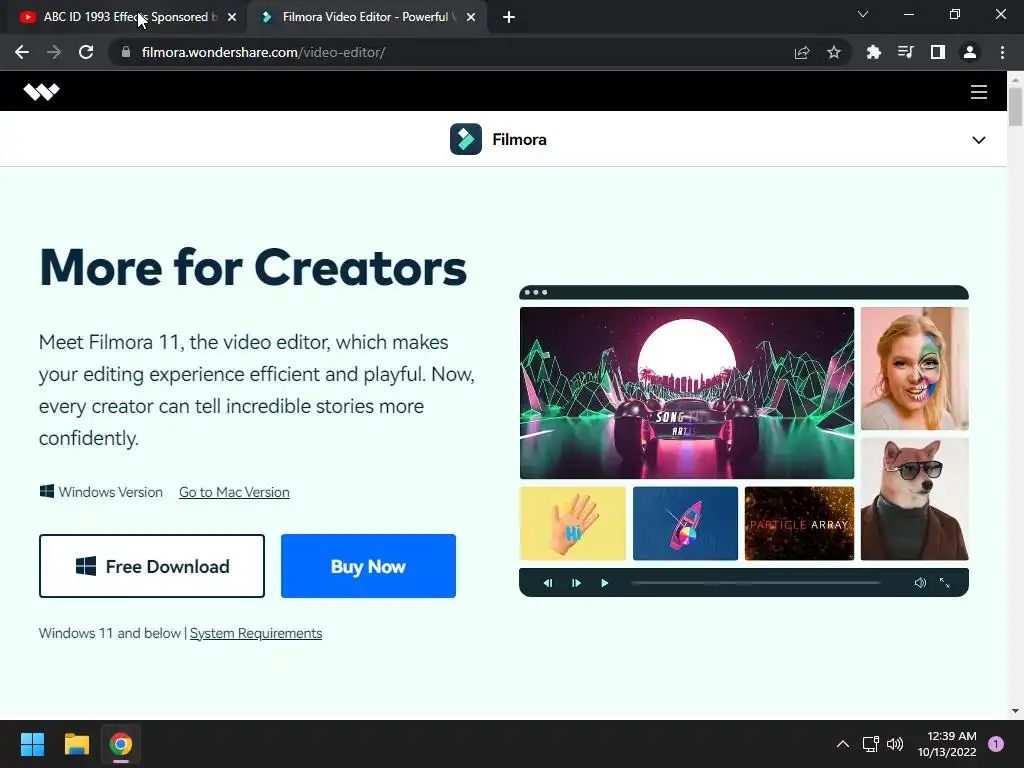Screen dimensions: 1024x768
Task: Click the play button in preview
Action: pyautogui.click(x=605, y=583)
